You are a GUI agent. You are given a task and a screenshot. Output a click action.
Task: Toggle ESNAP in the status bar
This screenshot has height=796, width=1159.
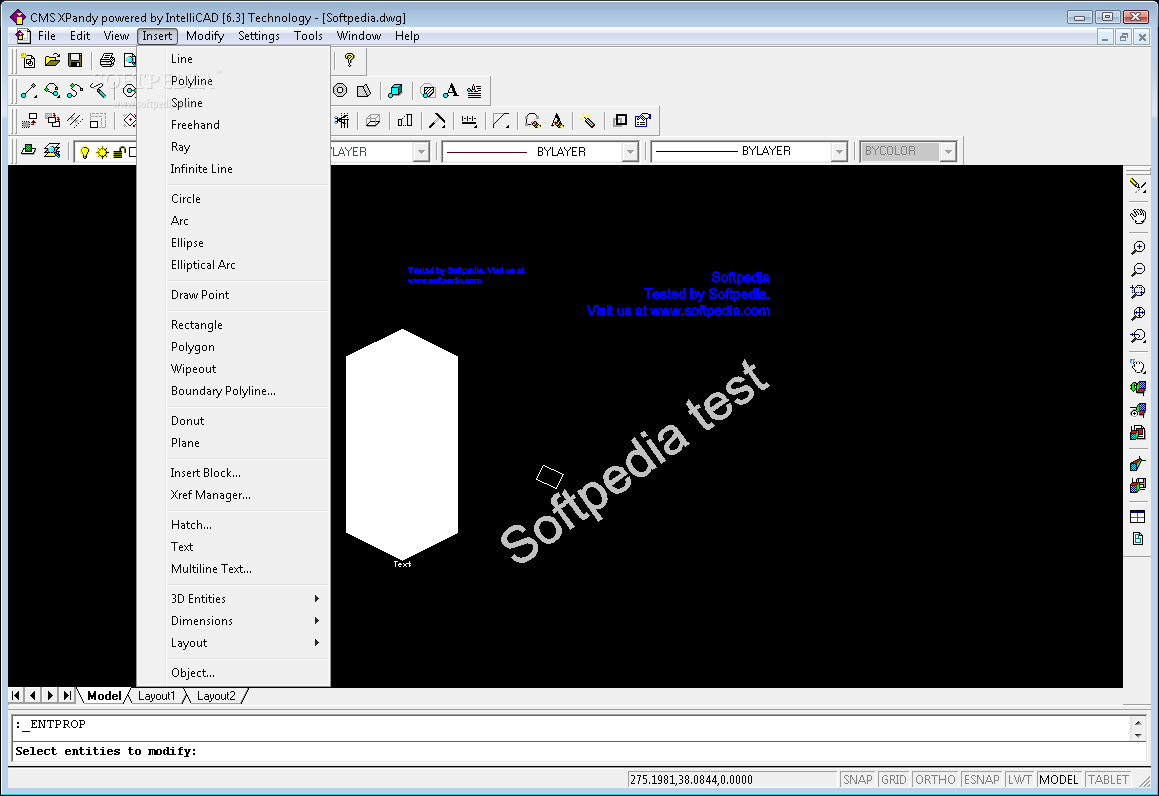pyautogui.click(x=982, y=779)
